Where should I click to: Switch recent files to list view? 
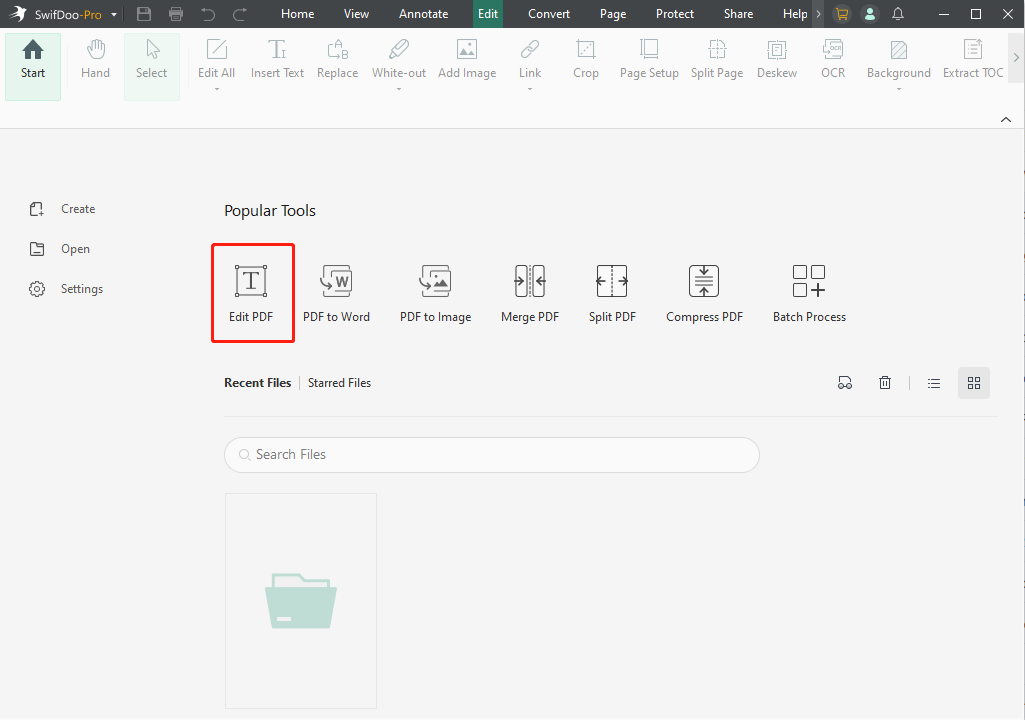934,383
